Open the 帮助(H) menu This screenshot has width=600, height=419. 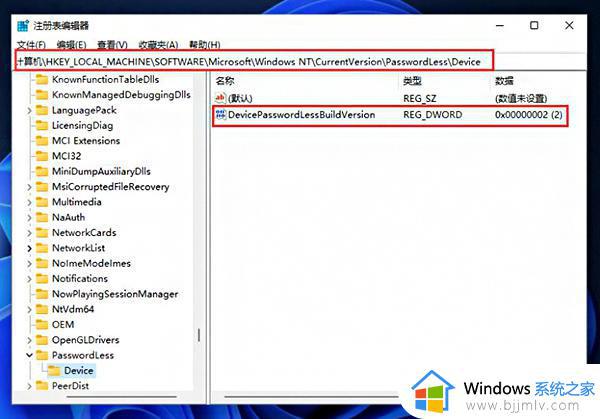[x=205, y=45]
